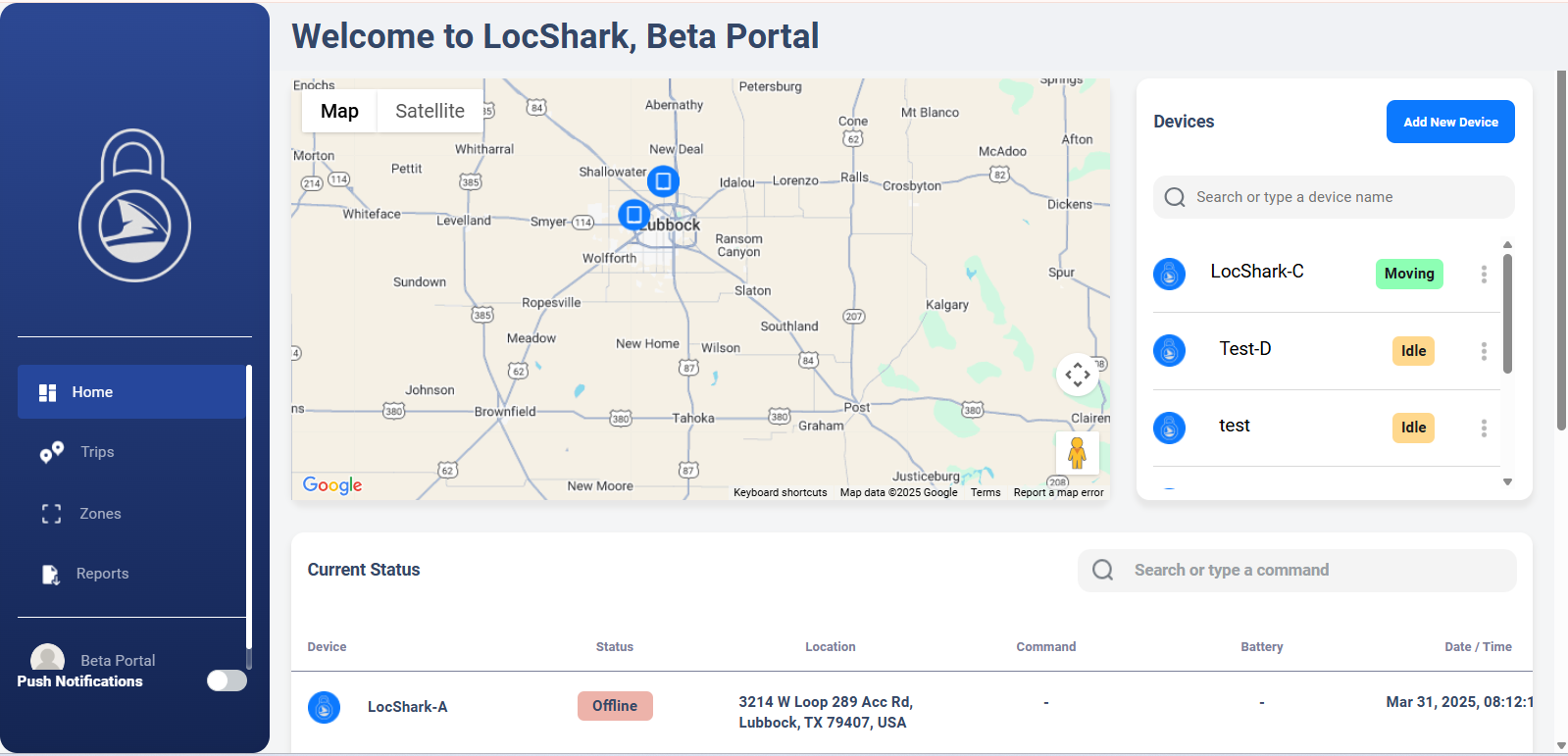
Task: Switch map view to Satellite
Action: pyautogui.click(x=430, y=111)
